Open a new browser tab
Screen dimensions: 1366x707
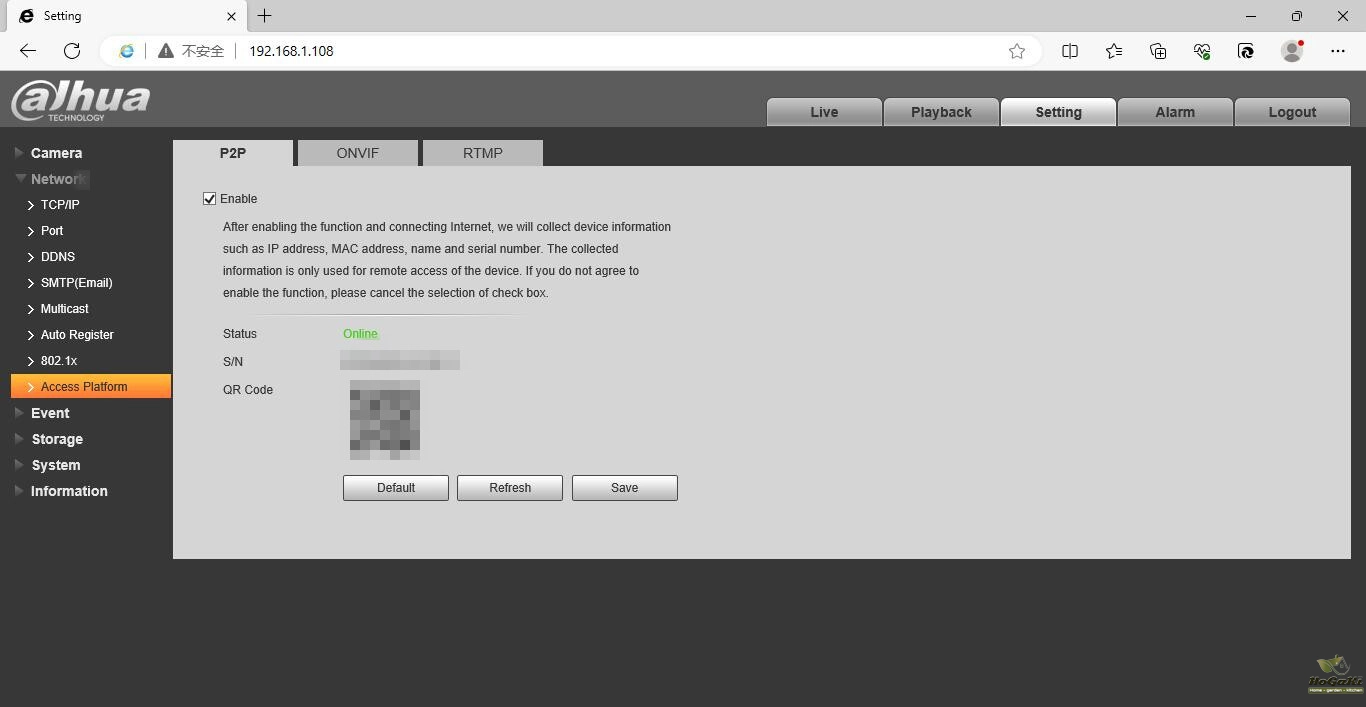(264, 16)
